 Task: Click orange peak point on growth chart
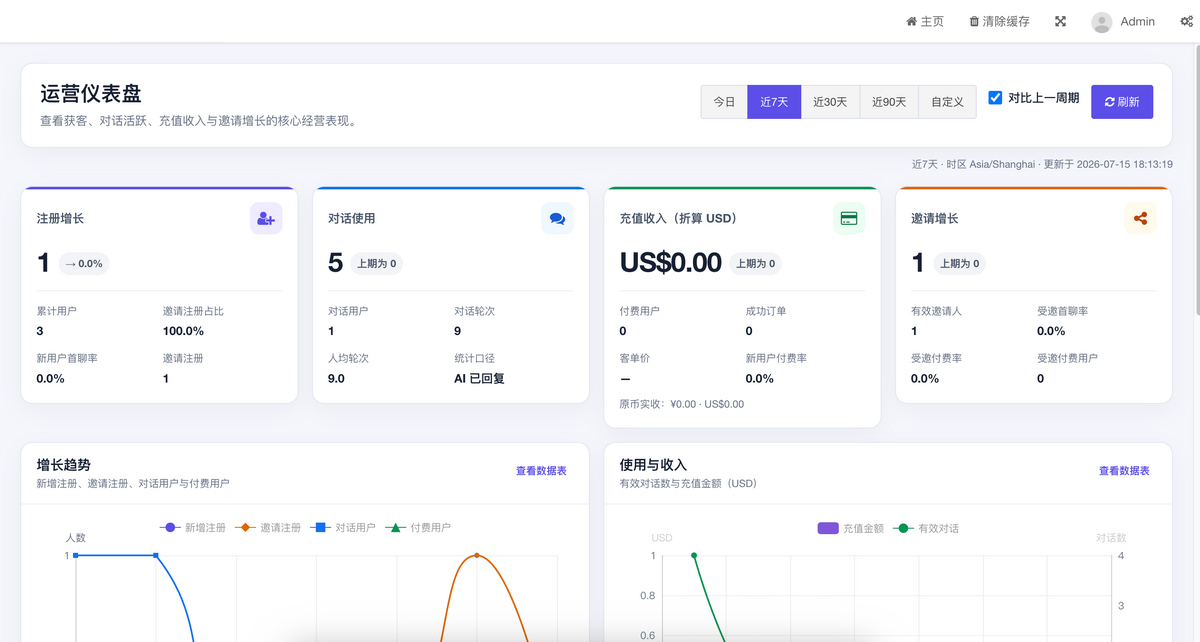click(x=477, y=555)
